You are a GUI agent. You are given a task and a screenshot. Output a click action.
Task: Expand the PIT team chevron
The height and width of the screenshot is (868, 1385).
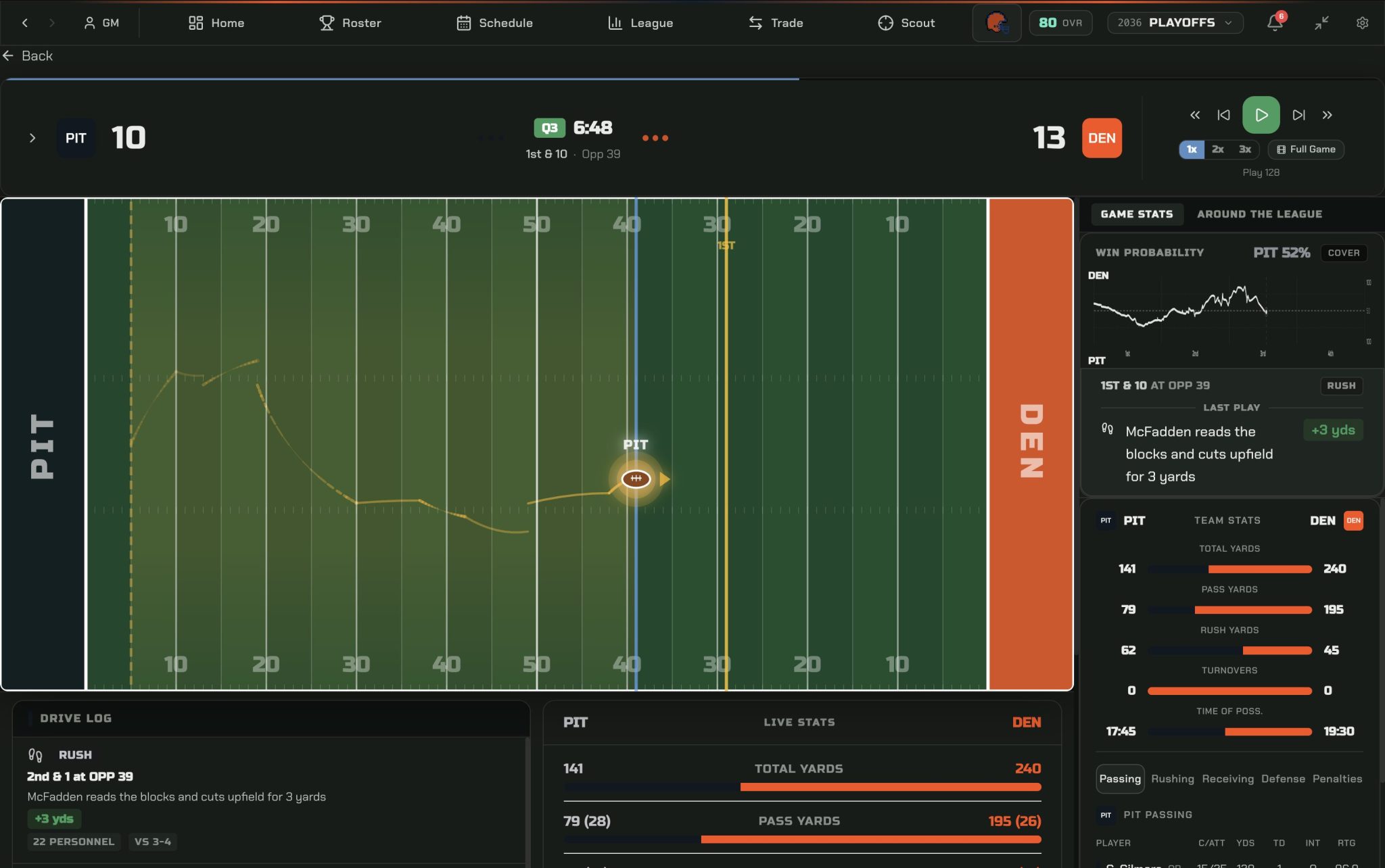32,138
